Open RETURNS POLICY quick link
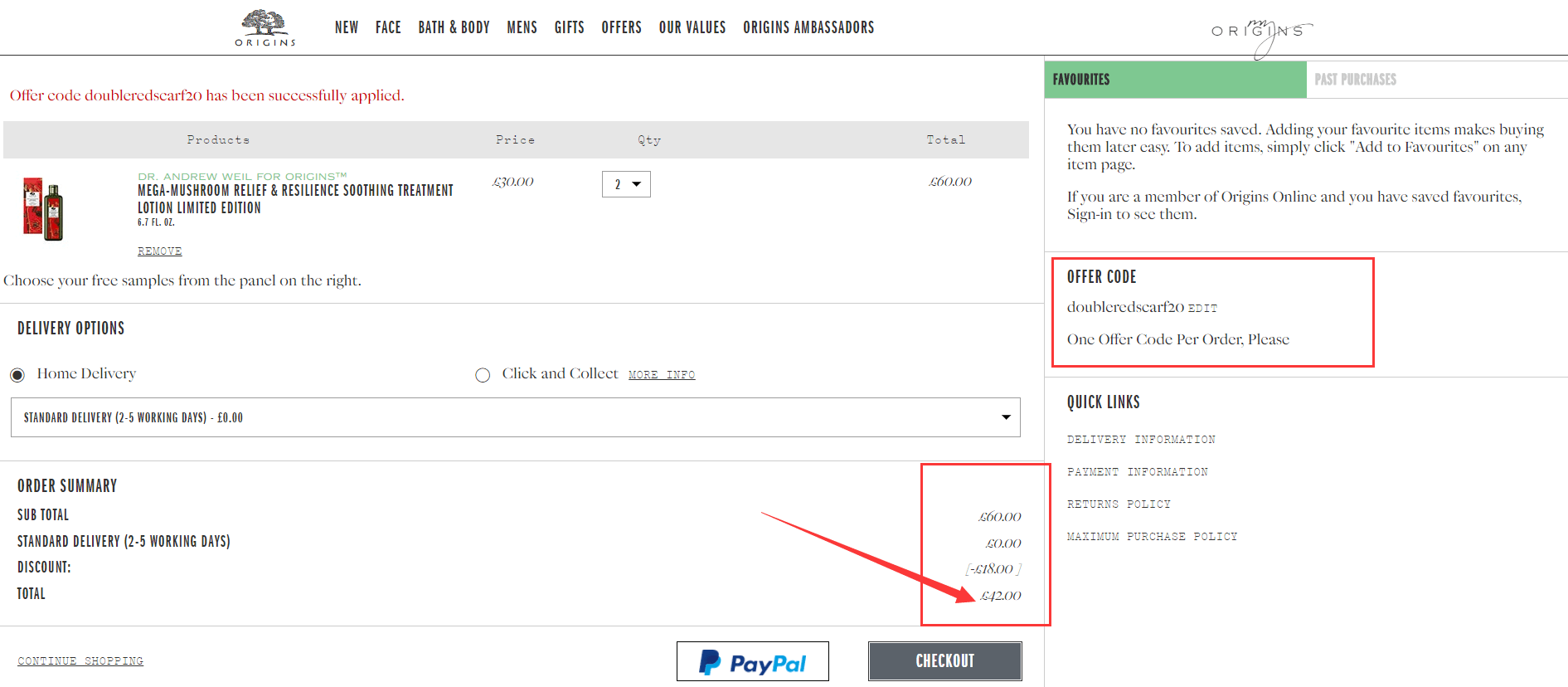 pyautogui.click(x=1119, y=504)
